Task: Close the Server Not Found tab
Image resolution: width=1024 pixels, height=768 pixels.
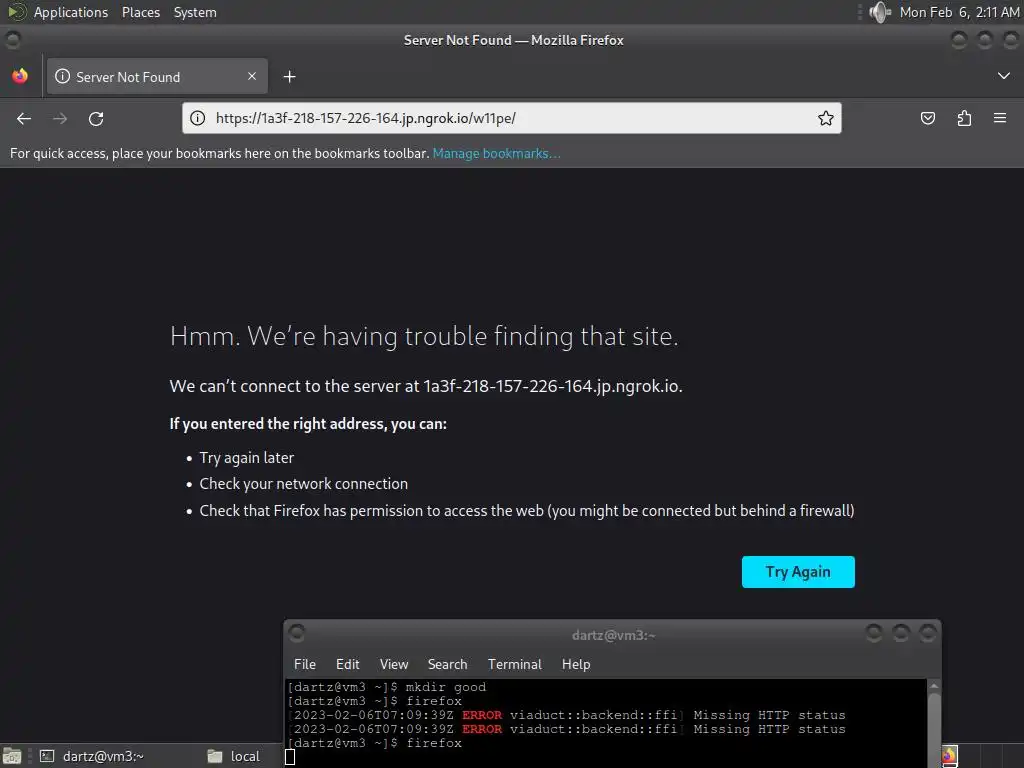Action: (252, 76)
